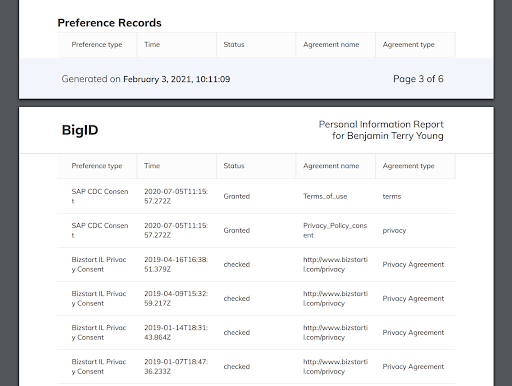512x386 pixels.
Task: Select the Terms_of_use agreement name cell
Action: [x=325, y=196]
